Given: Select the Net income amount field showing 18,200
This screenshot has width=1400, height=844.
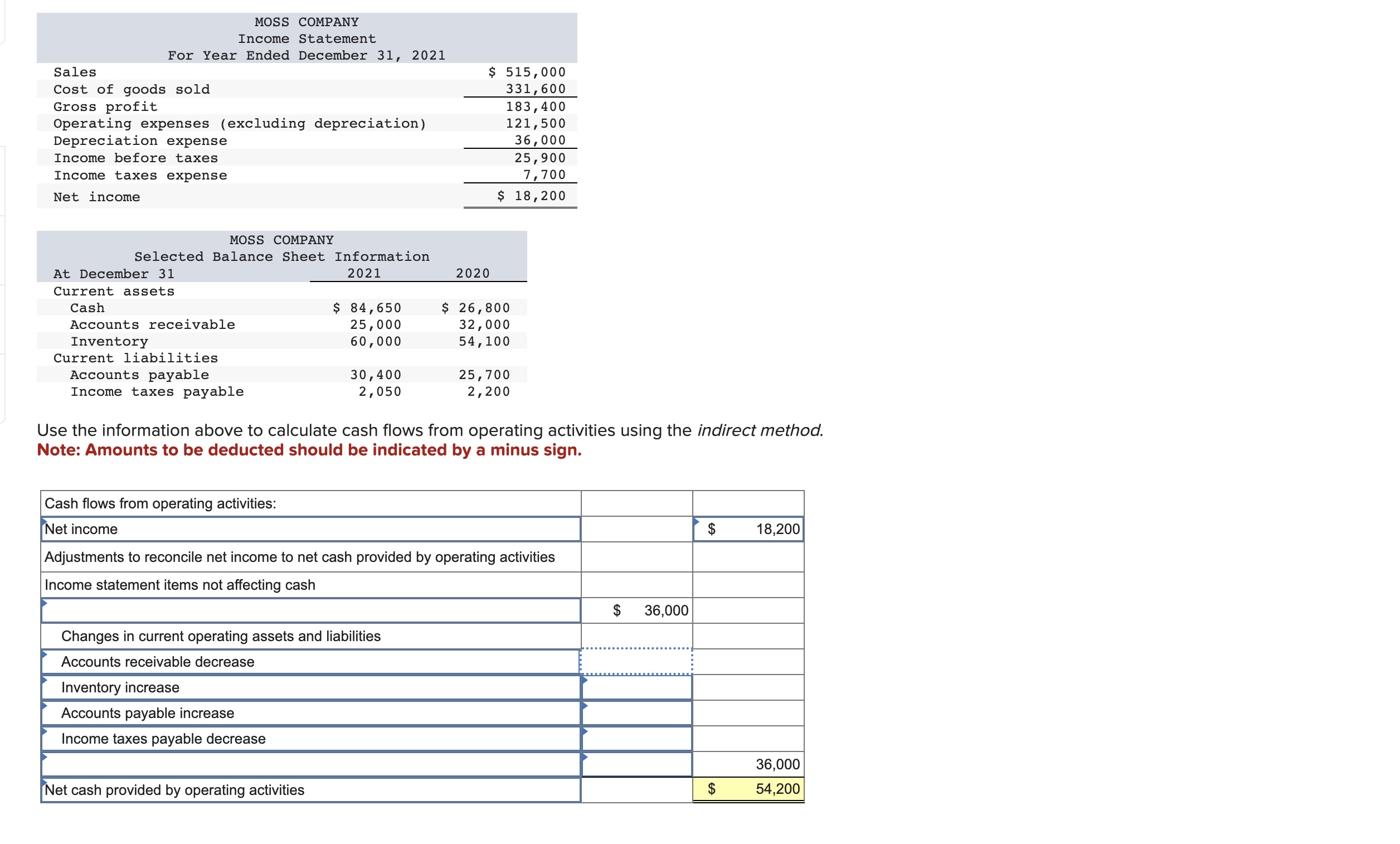Looking at the screenshot, I should tap(748, 529).
